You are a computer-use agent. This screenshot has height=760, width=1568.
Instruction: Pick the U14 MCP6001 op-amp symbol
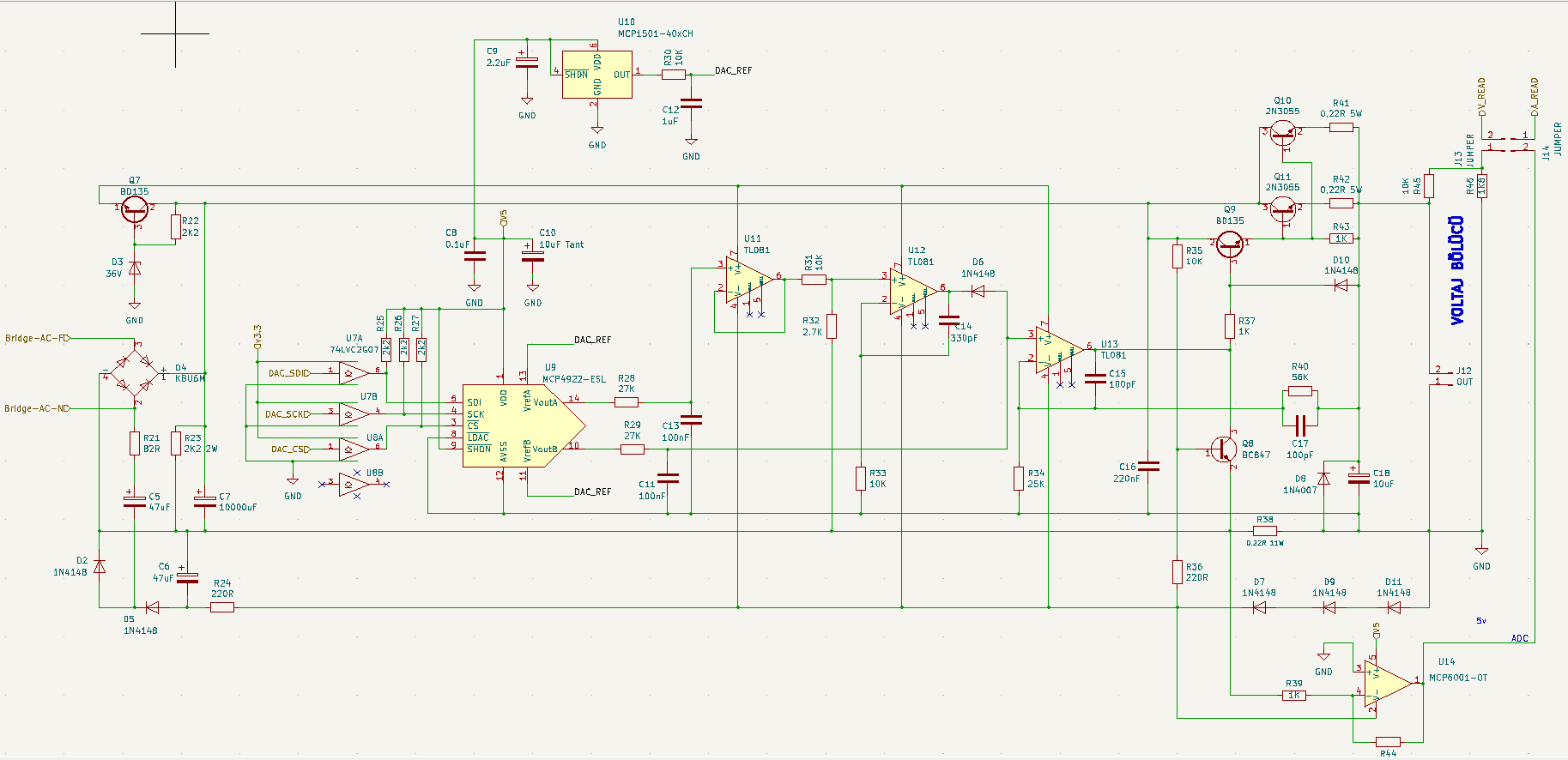tap(1385, 683)
